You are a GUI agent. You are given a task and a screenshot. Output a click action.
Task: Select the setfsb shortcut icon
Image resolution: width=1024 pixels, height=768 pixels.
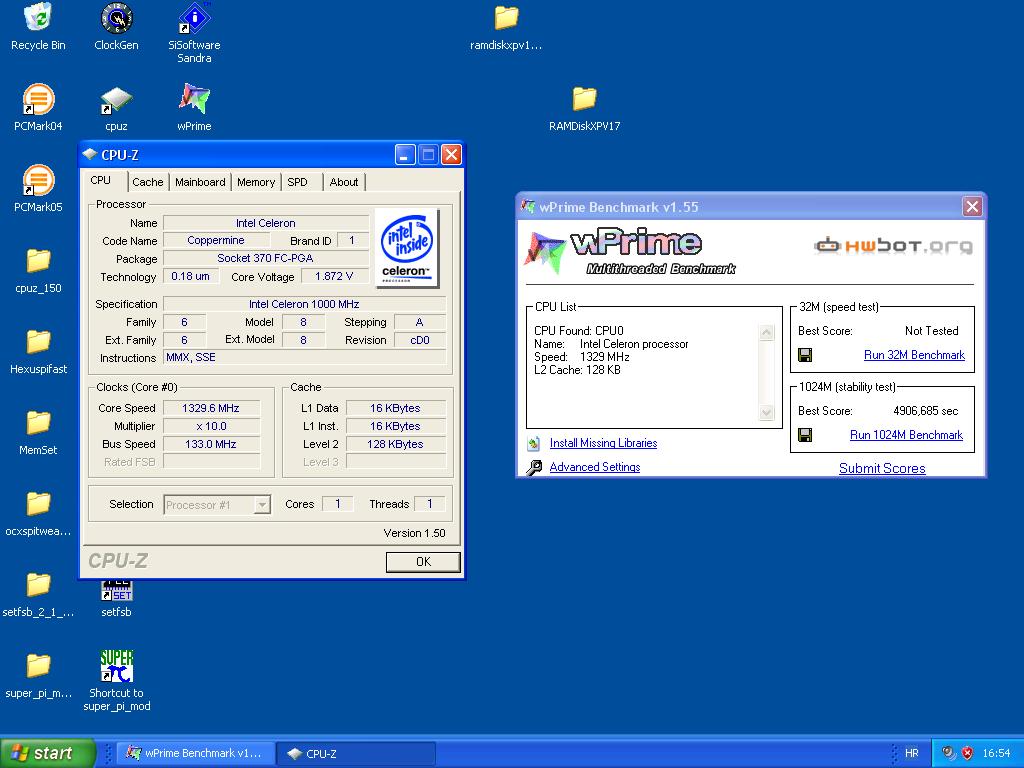116,591
